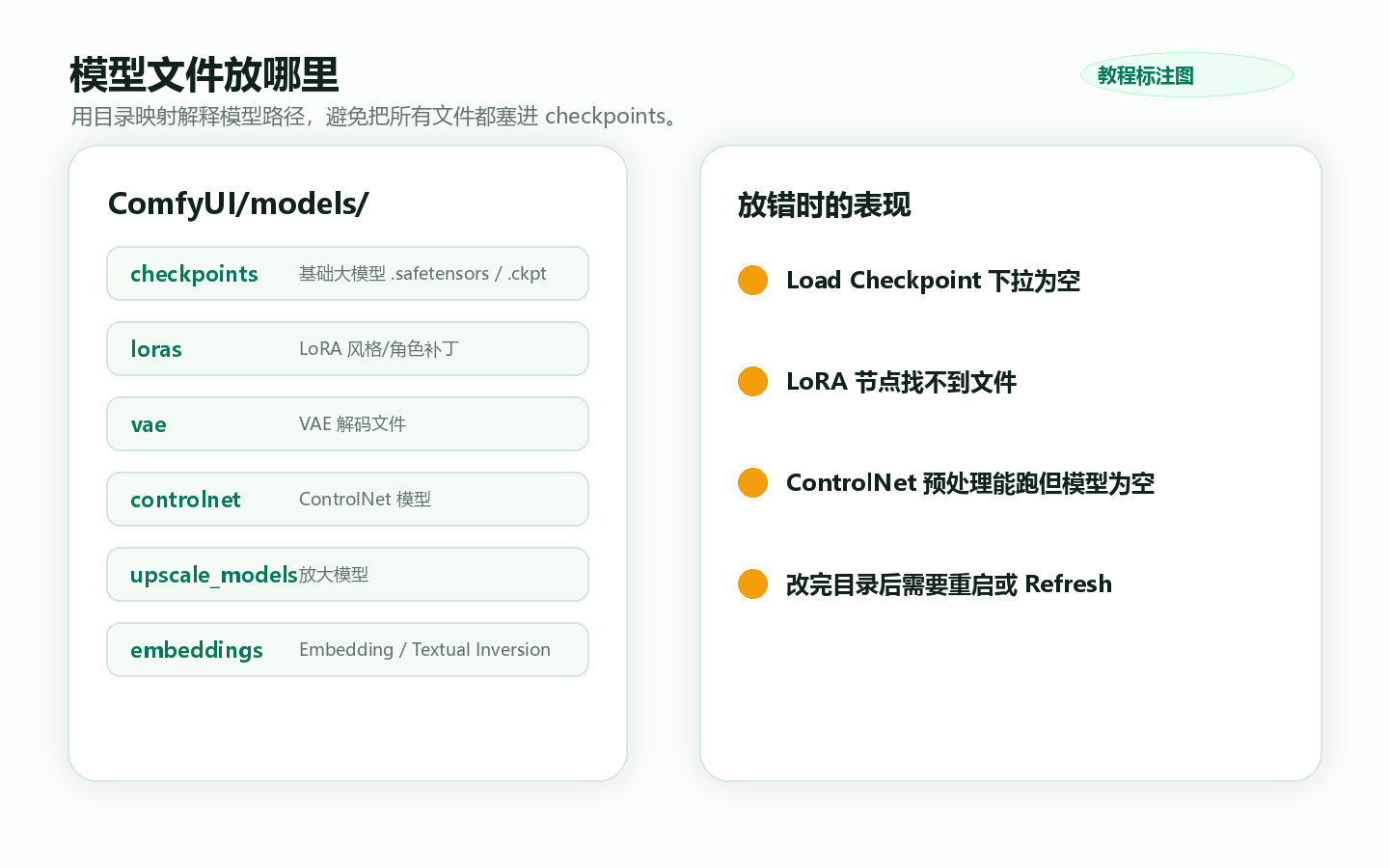
Task: Click the orange bullet beside LoRA 节点找不到文件
Action: [752, 382]
